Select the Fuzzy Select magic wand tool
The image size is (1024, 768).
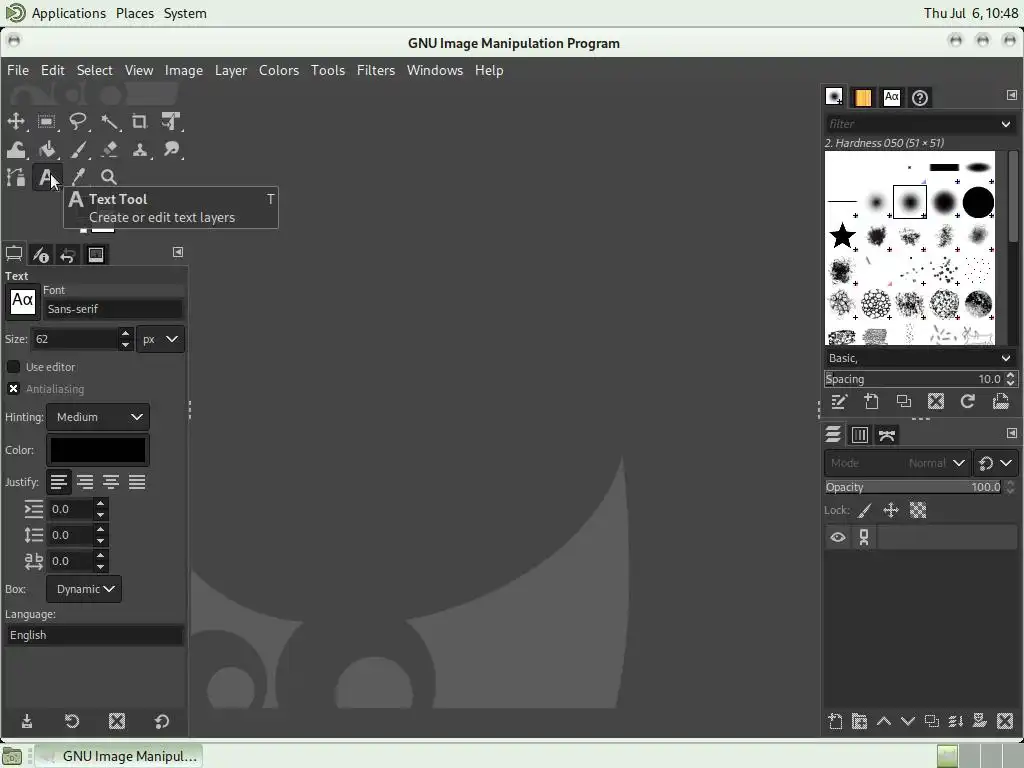pyautogui.click(x=109, y=121)
